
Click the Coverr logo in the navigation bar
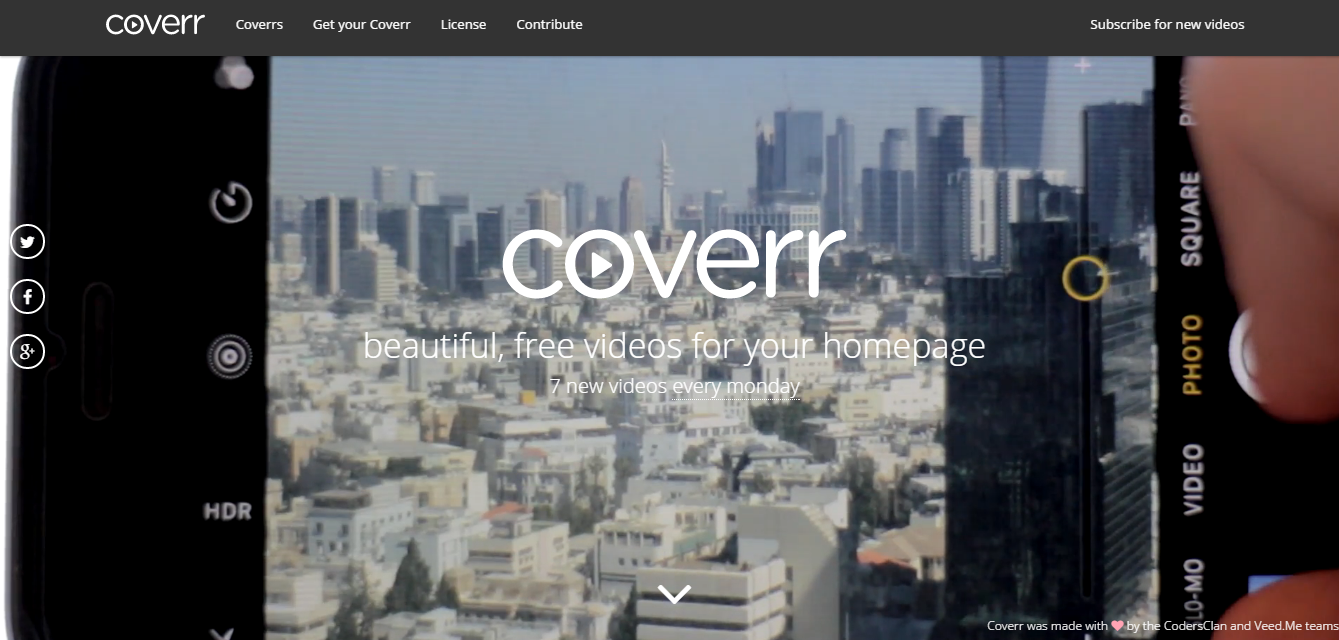pos(155,24)
